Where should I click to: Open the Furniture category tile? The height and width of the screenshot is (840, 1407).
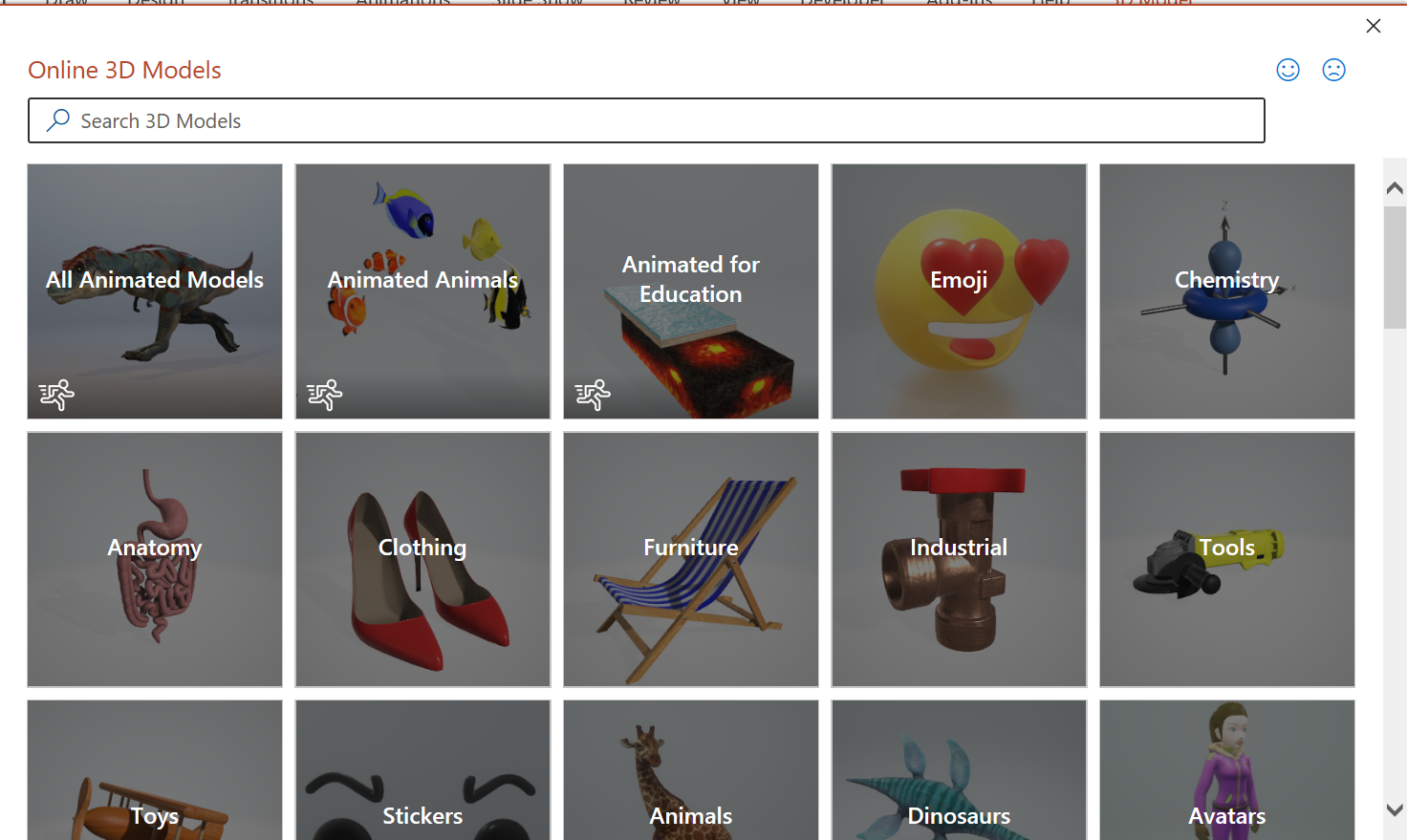click(x=691, y=559)
